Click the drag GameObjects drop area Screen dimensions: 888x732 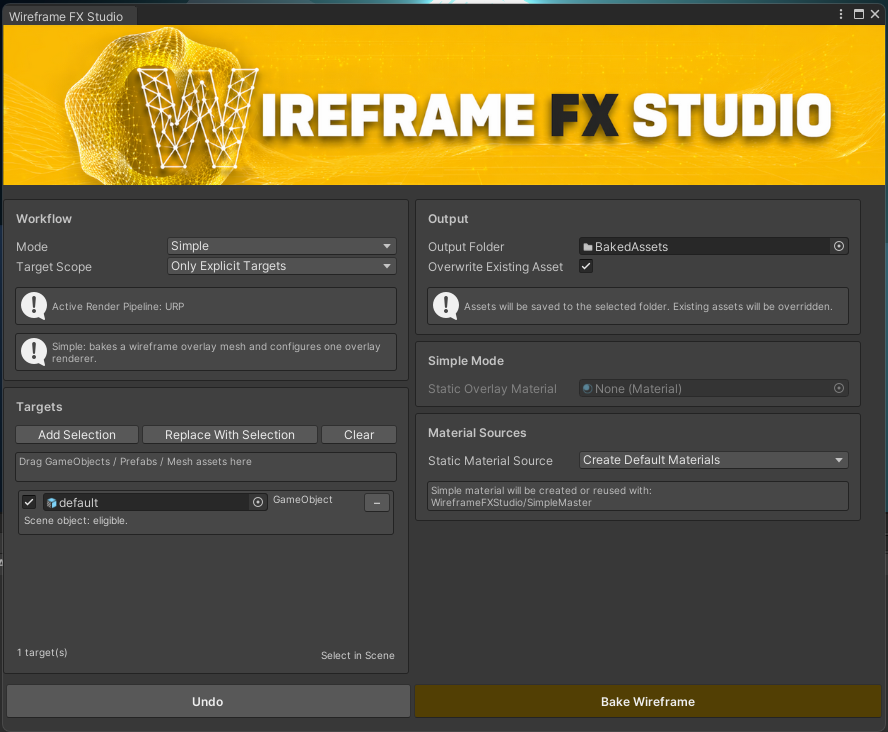click(206, 466)
